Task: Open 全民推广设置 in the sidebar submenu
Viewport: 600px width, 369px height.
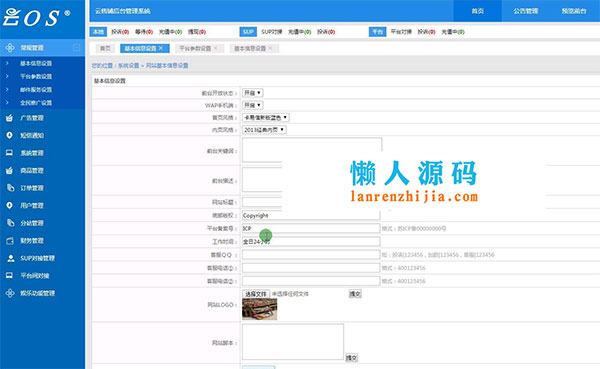Action: point(36,103)
